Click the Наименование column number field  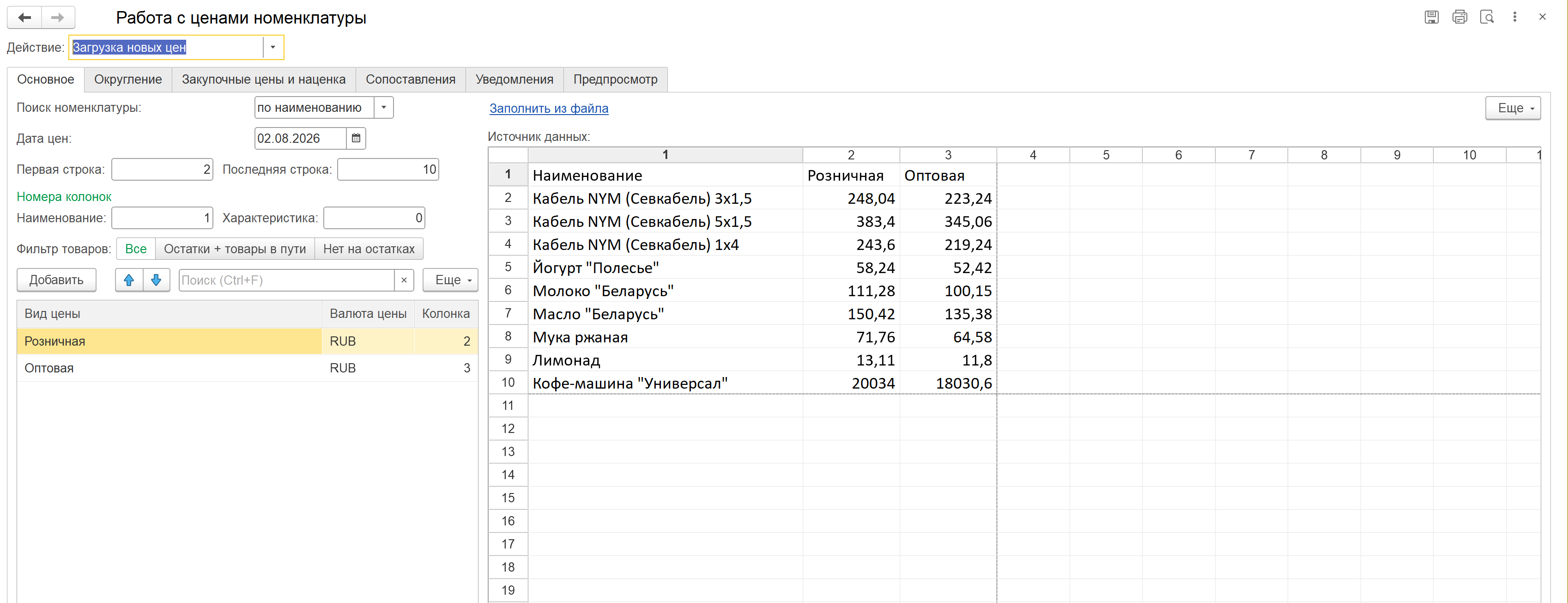(x=163, y=218)
